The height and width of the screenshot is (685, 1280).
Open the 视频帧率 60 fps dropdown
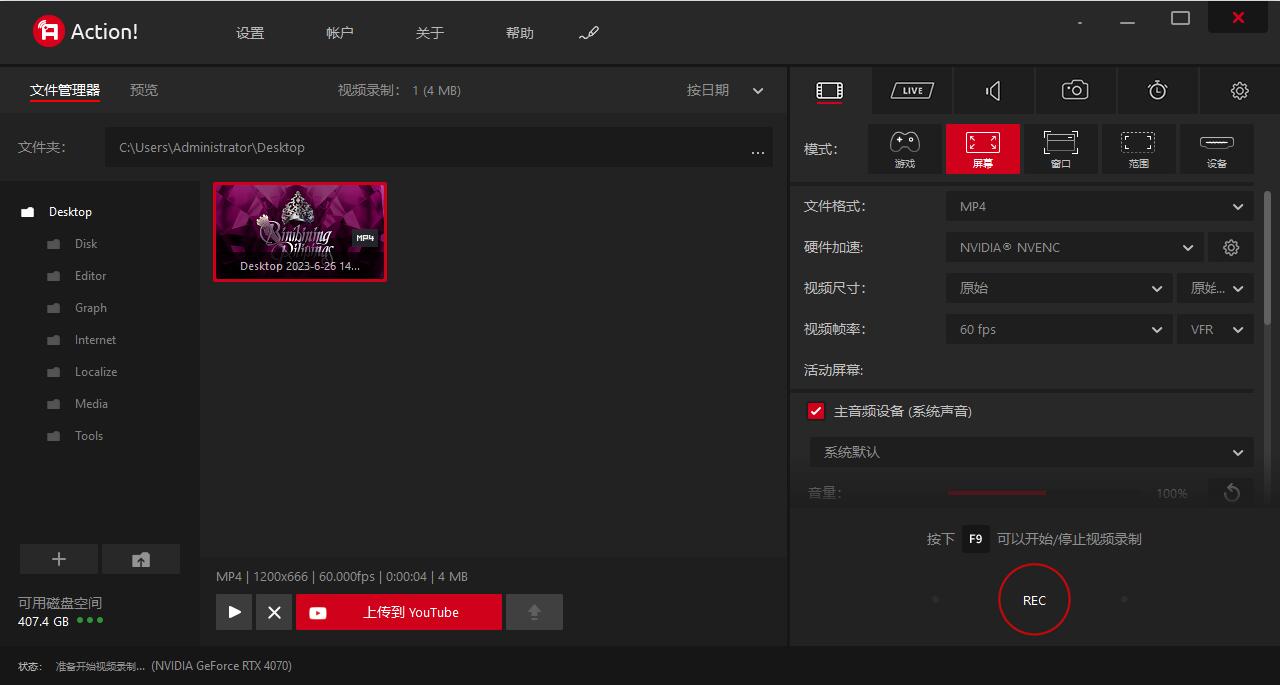point(1059,329)
